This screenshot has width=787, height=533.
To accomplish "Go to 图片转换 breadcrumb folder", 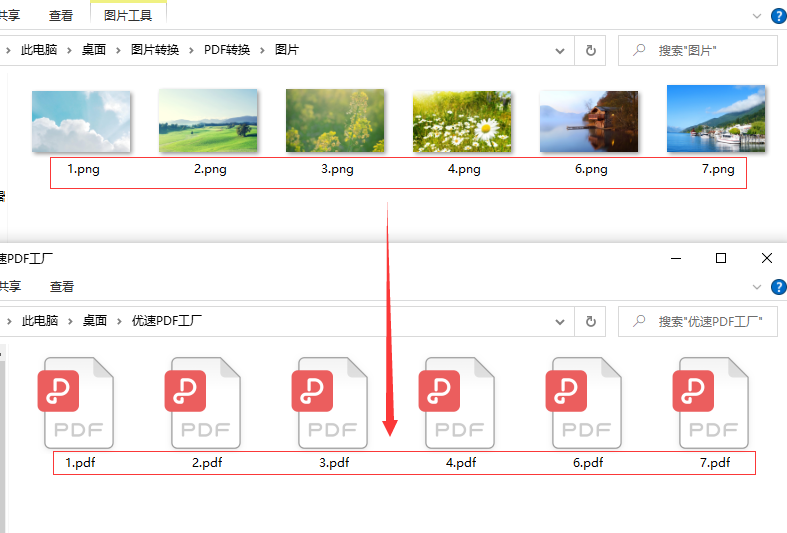I will click(x=155, y=50).
